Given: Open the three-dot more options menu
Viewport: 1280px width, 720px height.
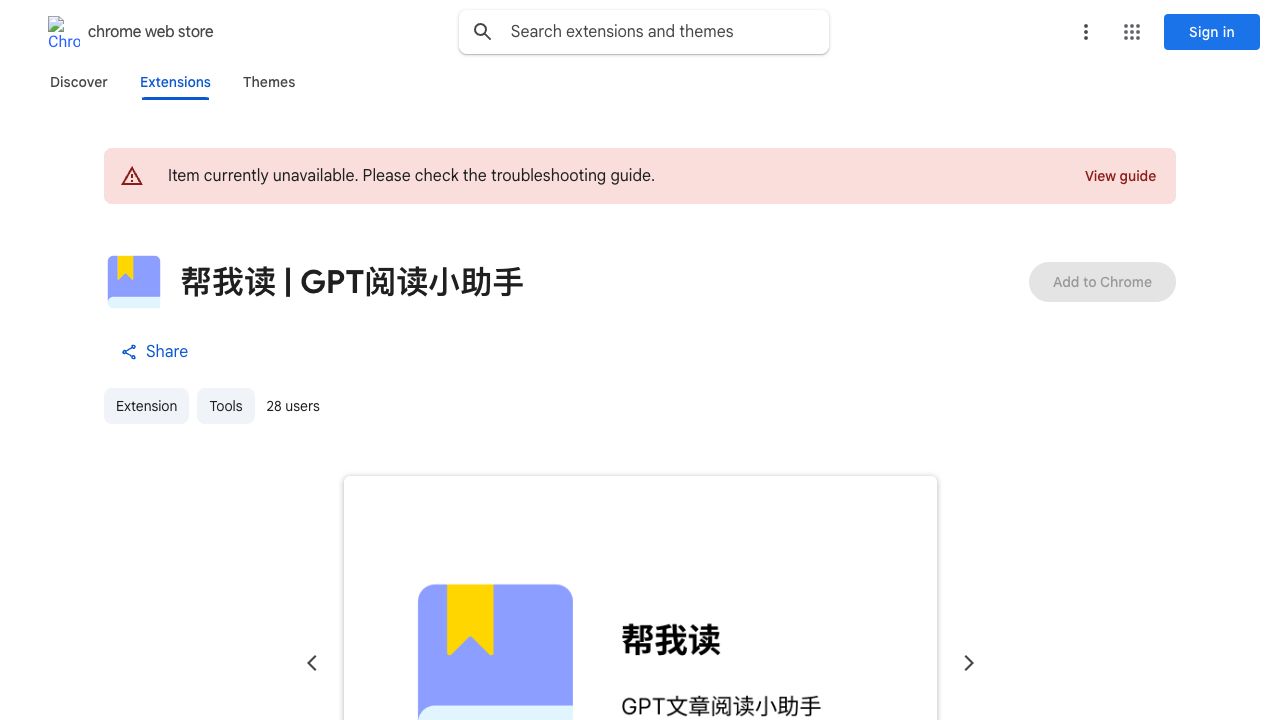Looking at the screenshot, I should [x=1086, y=32].
